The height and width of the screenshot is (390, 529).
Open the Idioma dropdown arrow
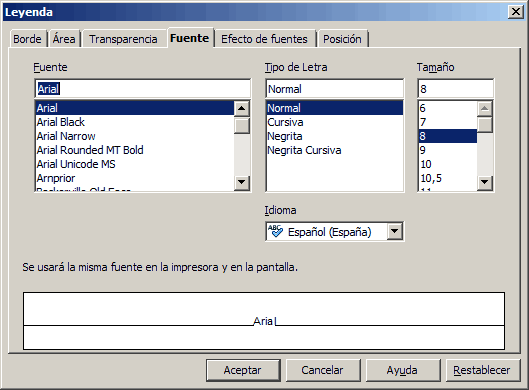pyautogui.click(x=394, y=231)
